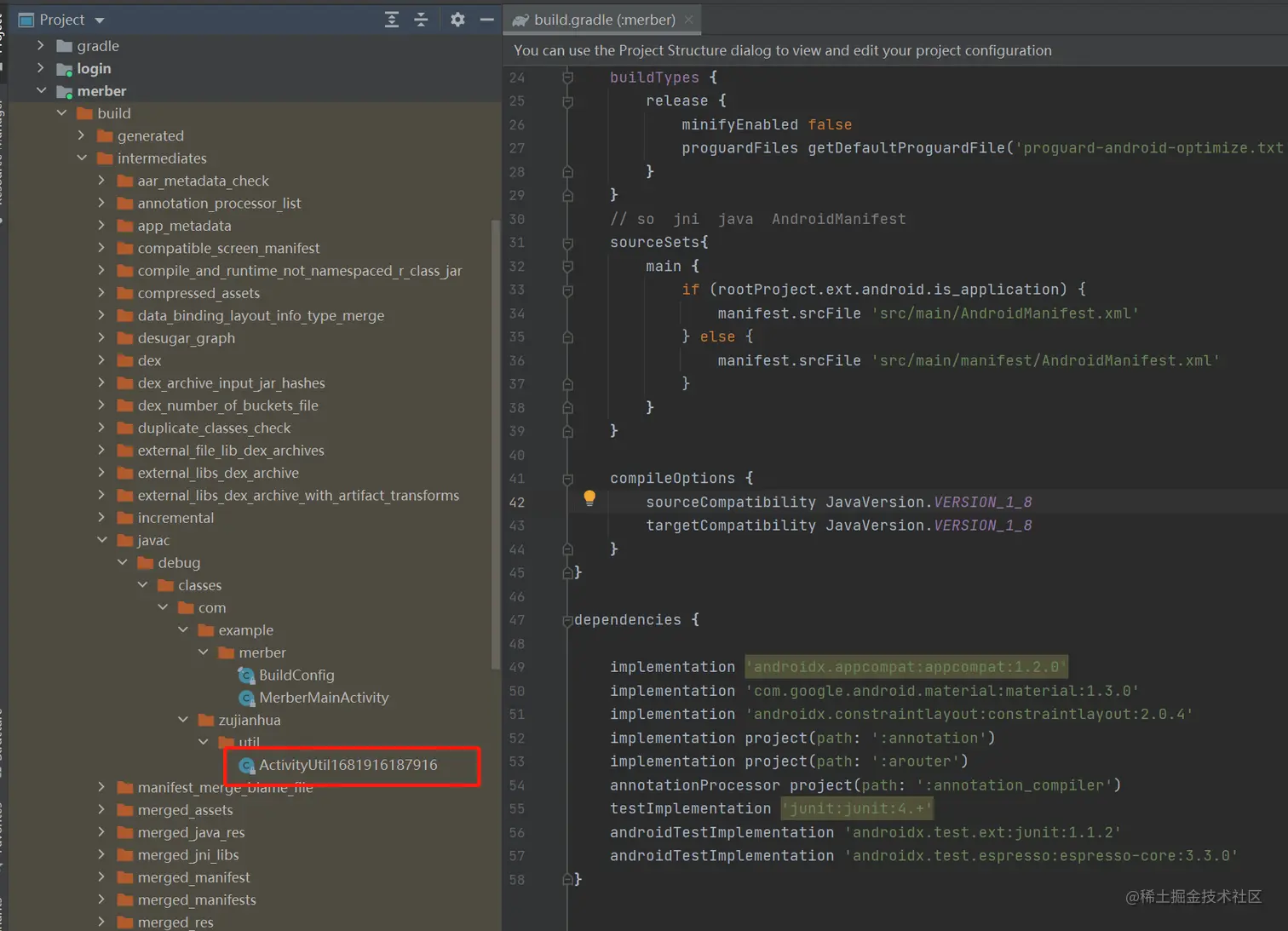Select the BuildConfig class file
1288x931 pixels.
tap(296, 675)
